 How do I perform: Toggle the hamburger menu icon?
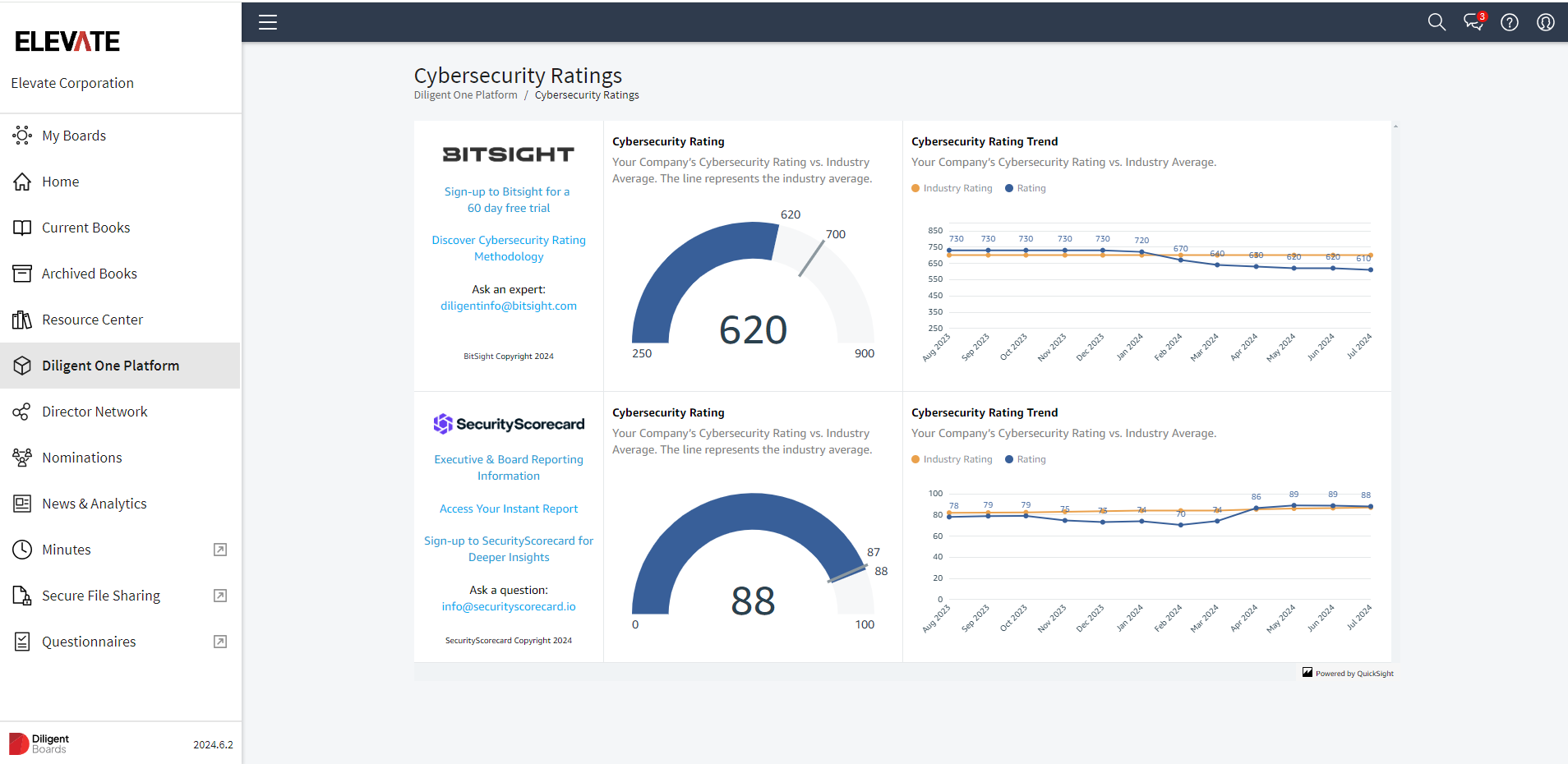pyautogui.click(x=268, y=22)
